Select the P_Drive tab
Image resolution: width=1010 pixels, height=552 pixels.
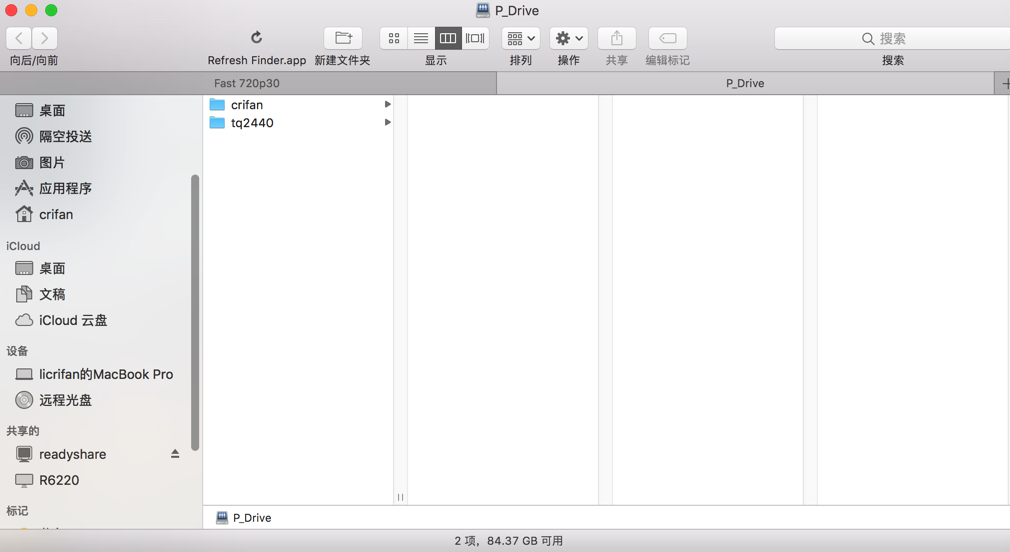coord(745,83)
